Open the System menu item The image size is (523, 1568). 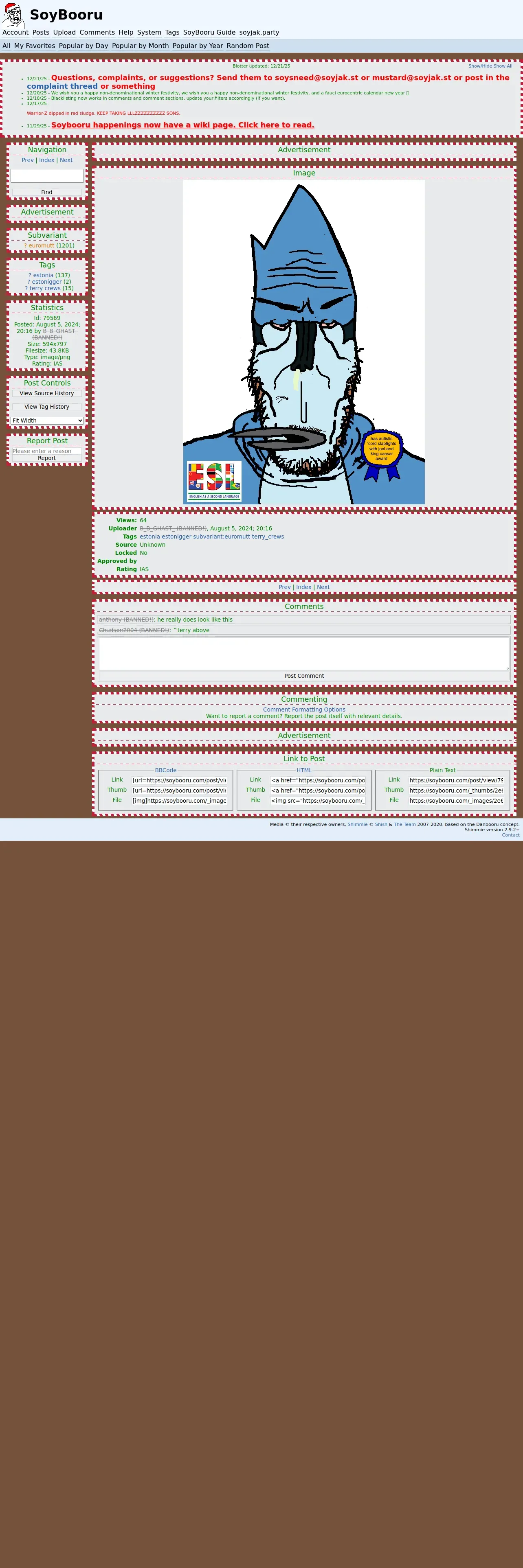[149, 32]
